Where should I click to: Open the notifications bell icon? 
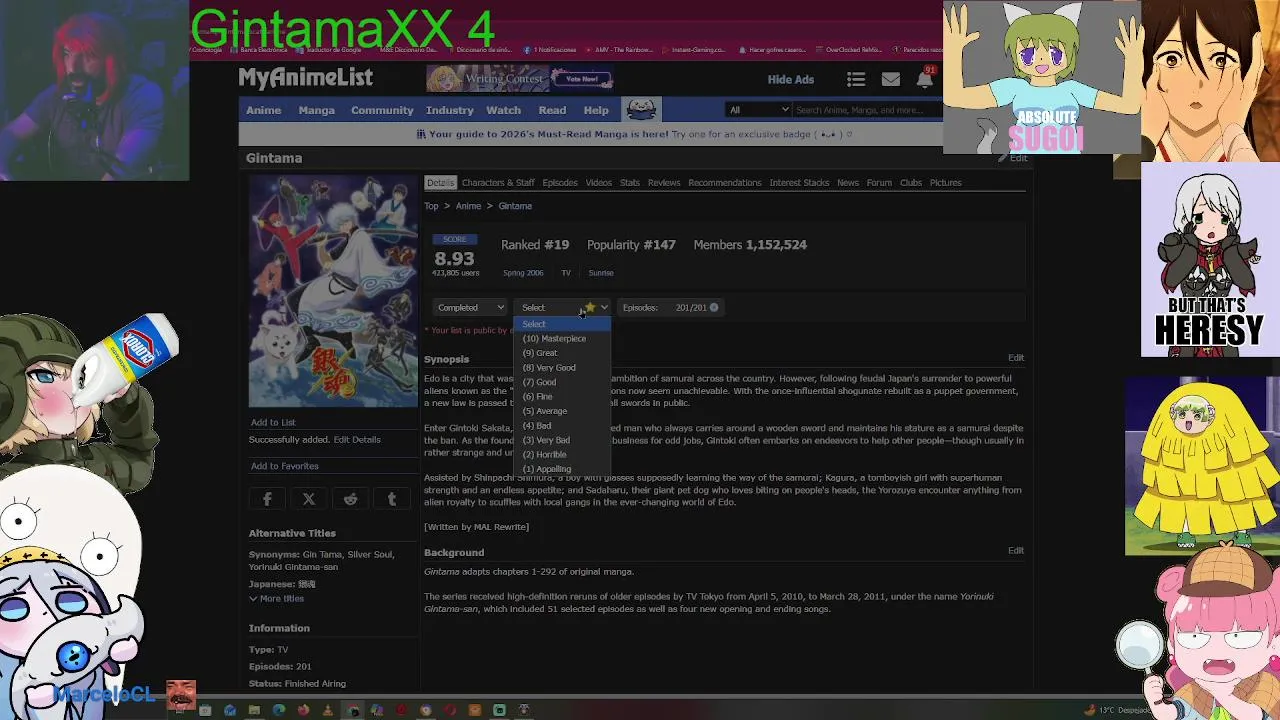(925, 80)
